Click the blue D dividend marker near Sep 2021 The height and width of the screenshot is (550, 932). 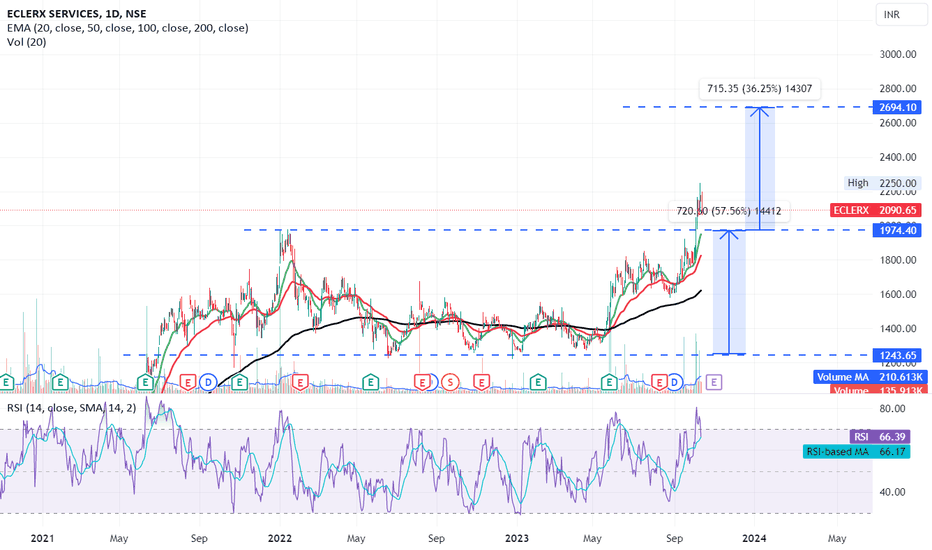click(x=208, y=382)
